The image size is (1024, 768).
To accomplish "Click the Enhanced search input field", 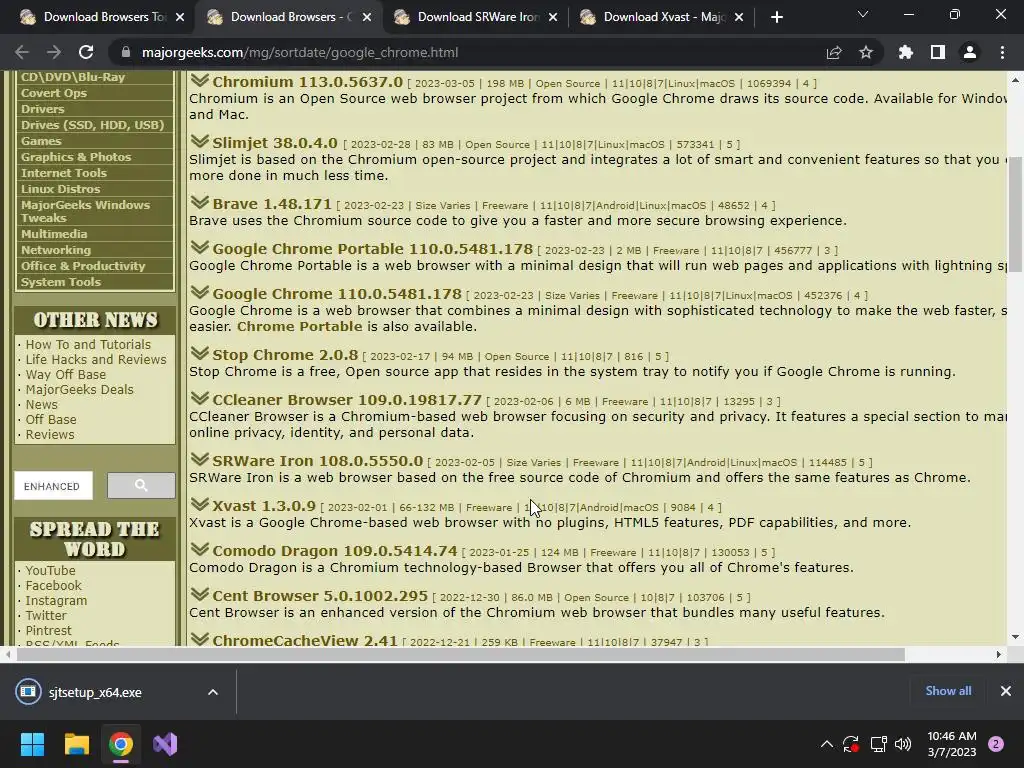I will [x=54, y=486].
